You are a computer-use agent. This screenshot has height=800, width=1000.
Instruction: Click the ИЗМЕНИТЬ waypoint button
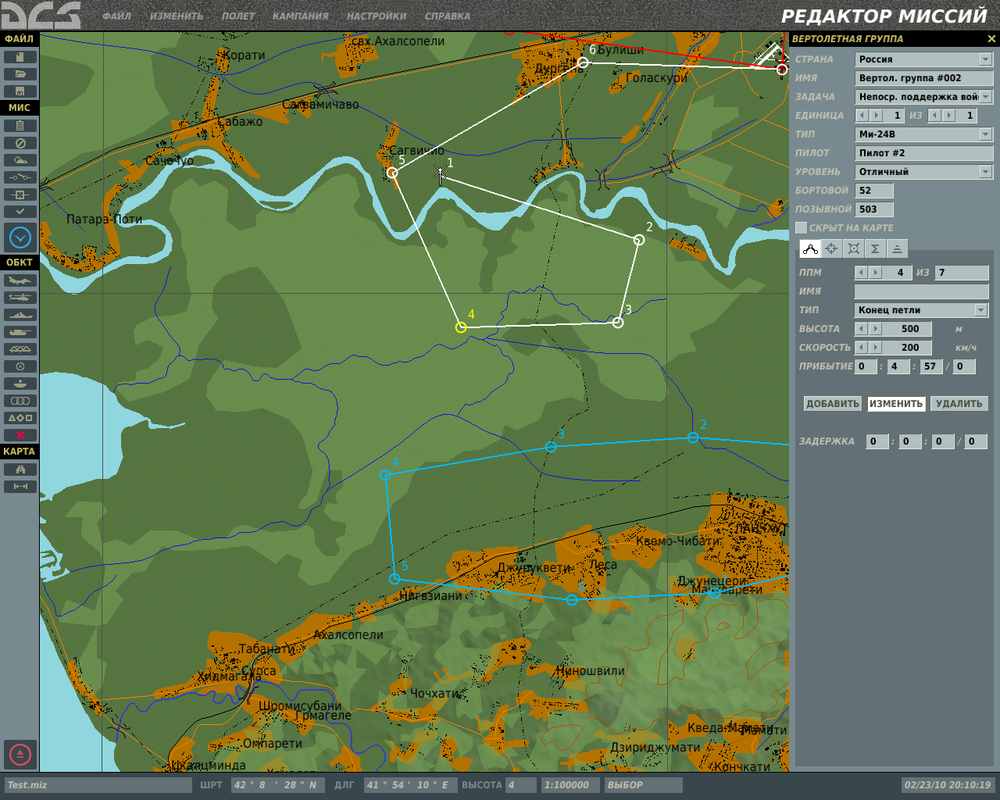896,404
